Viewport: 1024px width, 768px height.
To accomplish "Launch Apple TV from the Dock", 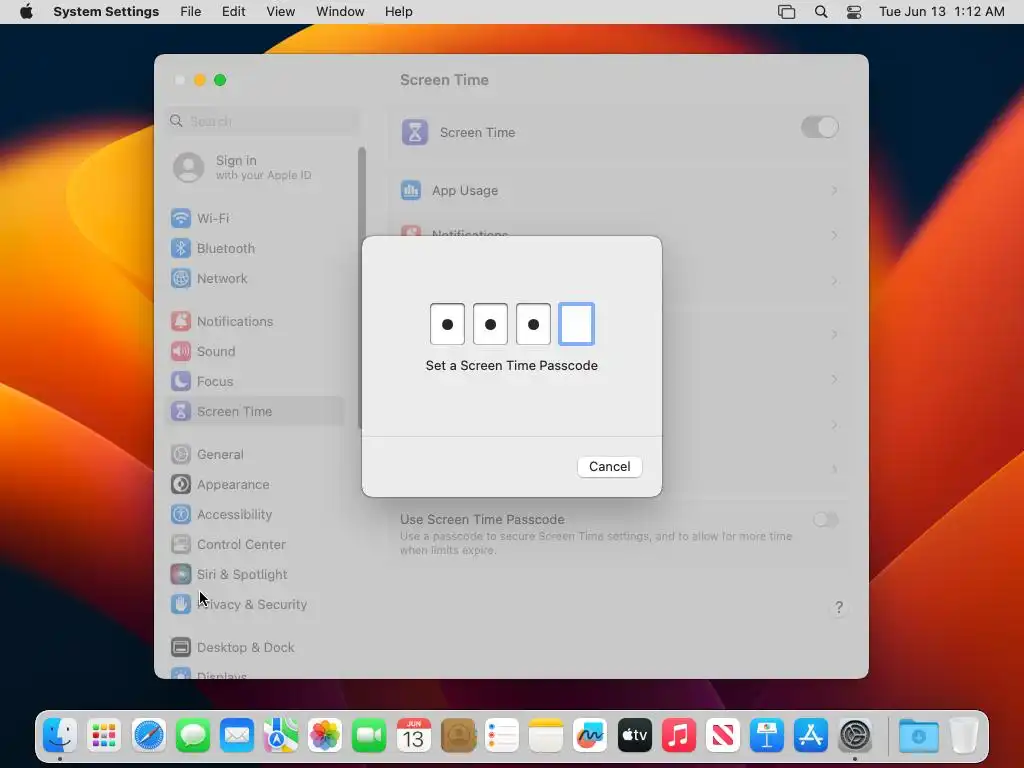I will pyautogui.click(x=634, y=736).
